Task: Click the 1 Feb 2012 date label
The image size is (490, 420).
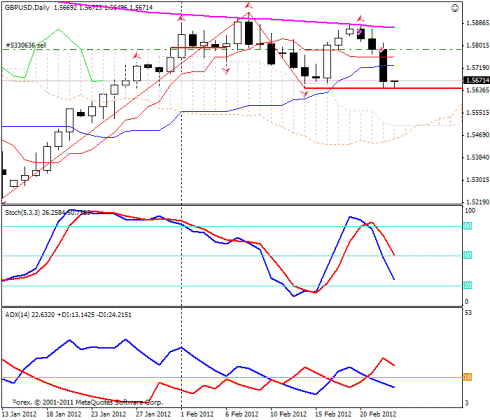Action: pyautogui.click(x=198, y=414)
